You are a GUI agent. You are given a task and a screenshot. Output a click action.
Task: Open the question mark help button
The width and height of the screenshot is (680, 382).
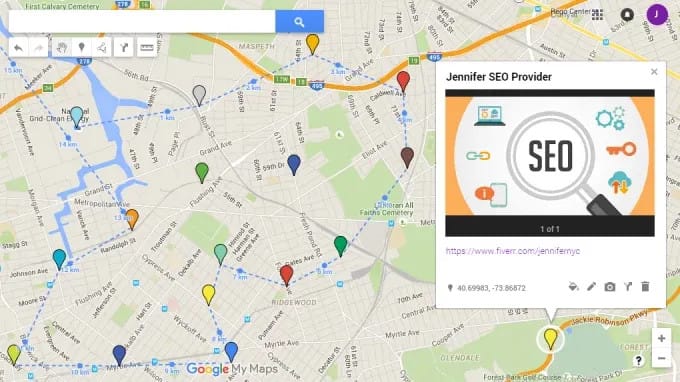click(x=638, y=360)
